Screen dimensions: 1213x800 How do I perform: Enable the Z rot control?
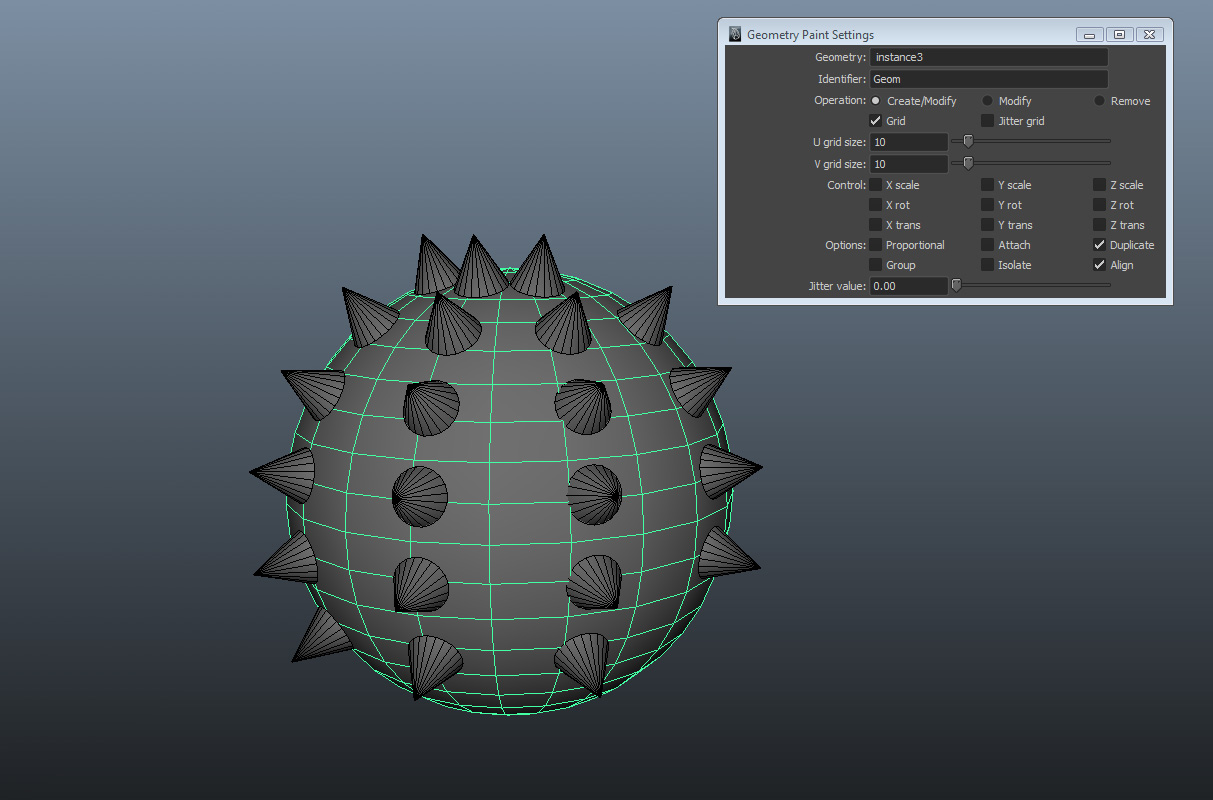click(1099, 204)
